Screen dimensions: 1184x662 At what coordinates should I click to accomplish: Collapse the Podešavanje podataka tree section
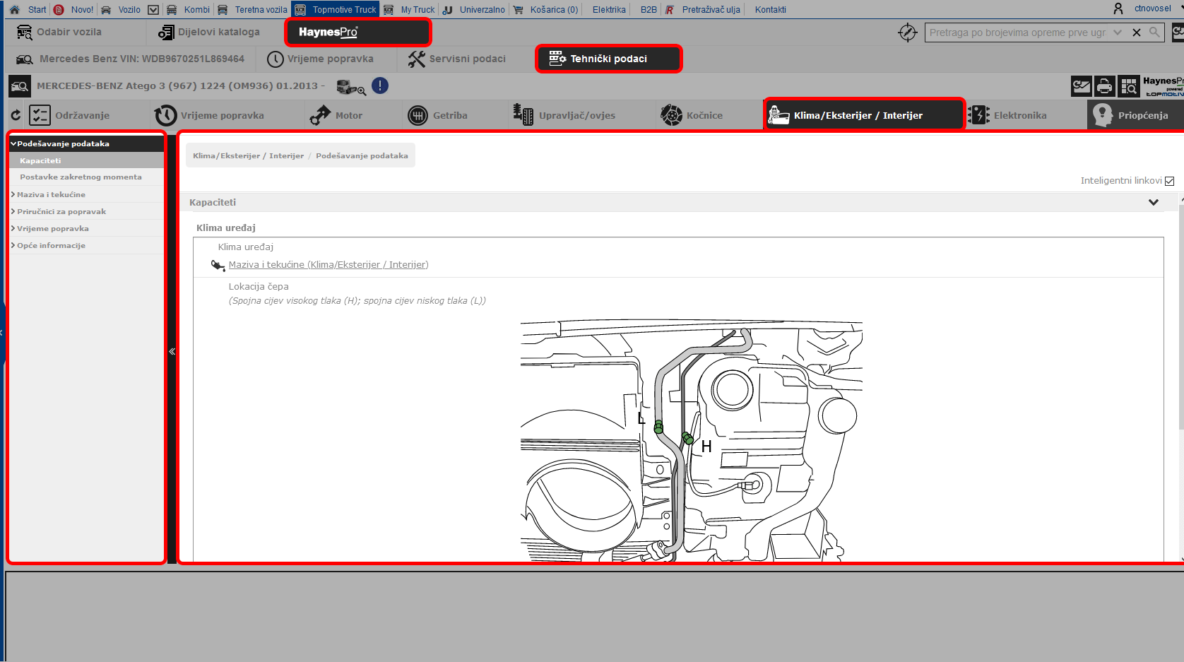[x=86, y=143]
